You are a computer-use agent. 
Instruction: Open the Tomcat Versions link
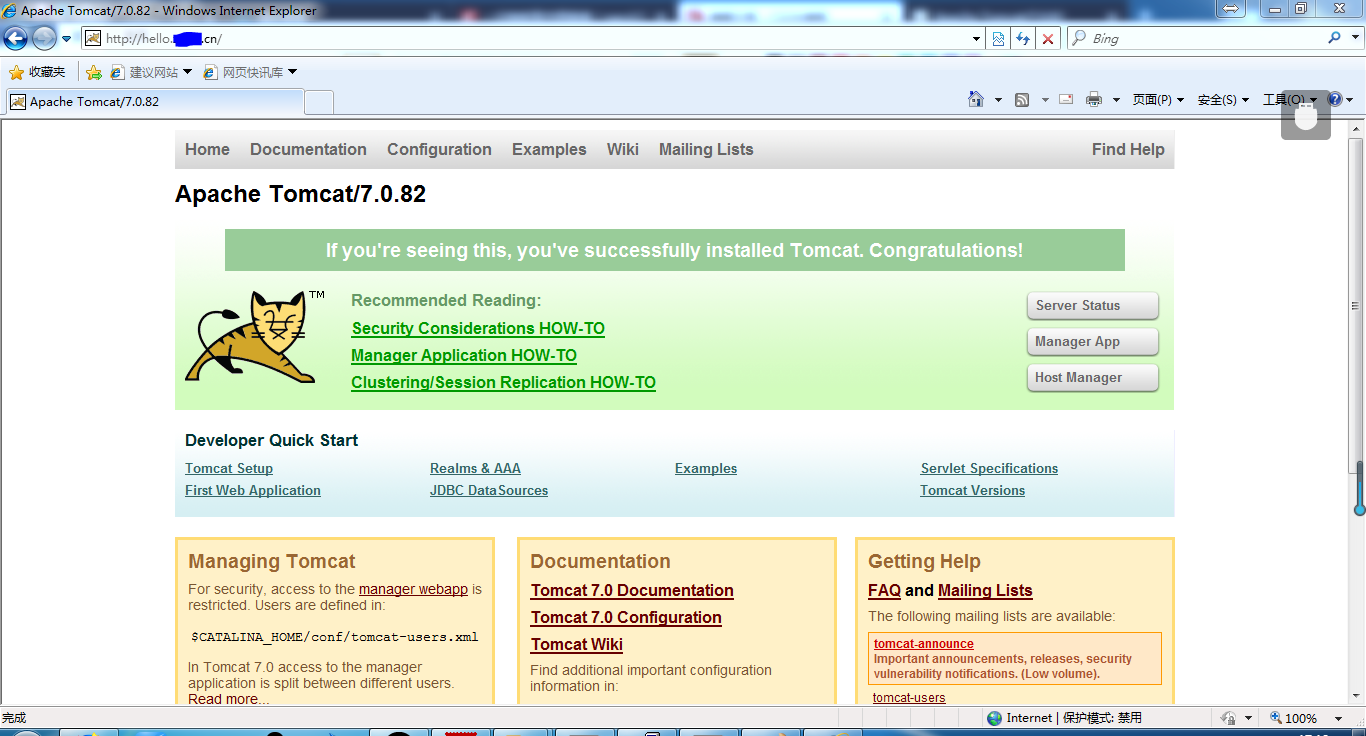[x=973, y=490]
